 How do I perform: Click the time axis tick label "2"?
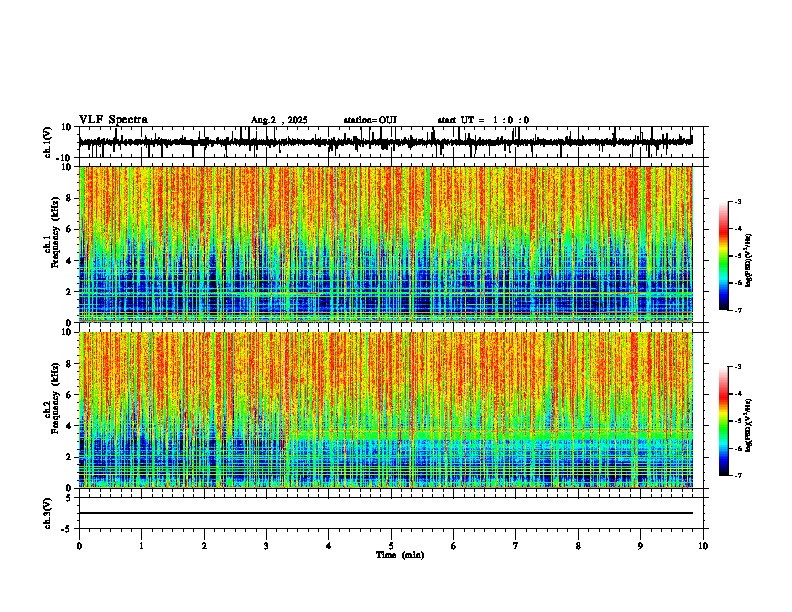(x=204, y=546)
